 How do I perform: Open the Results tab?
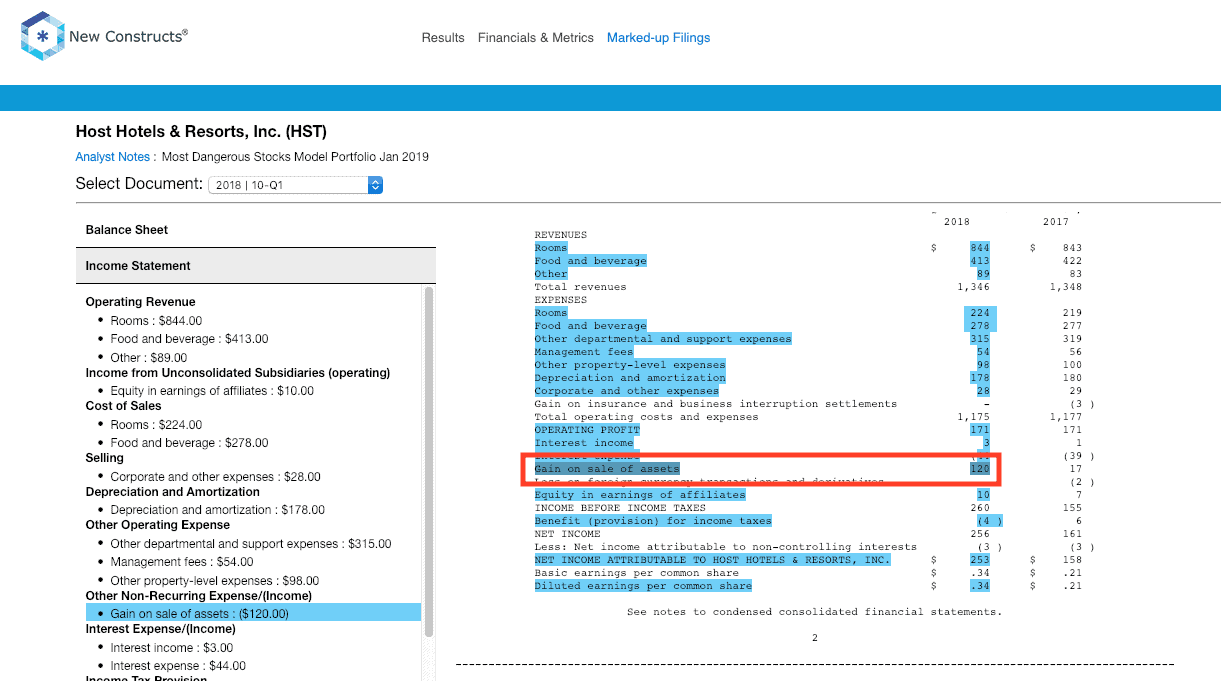443,38
